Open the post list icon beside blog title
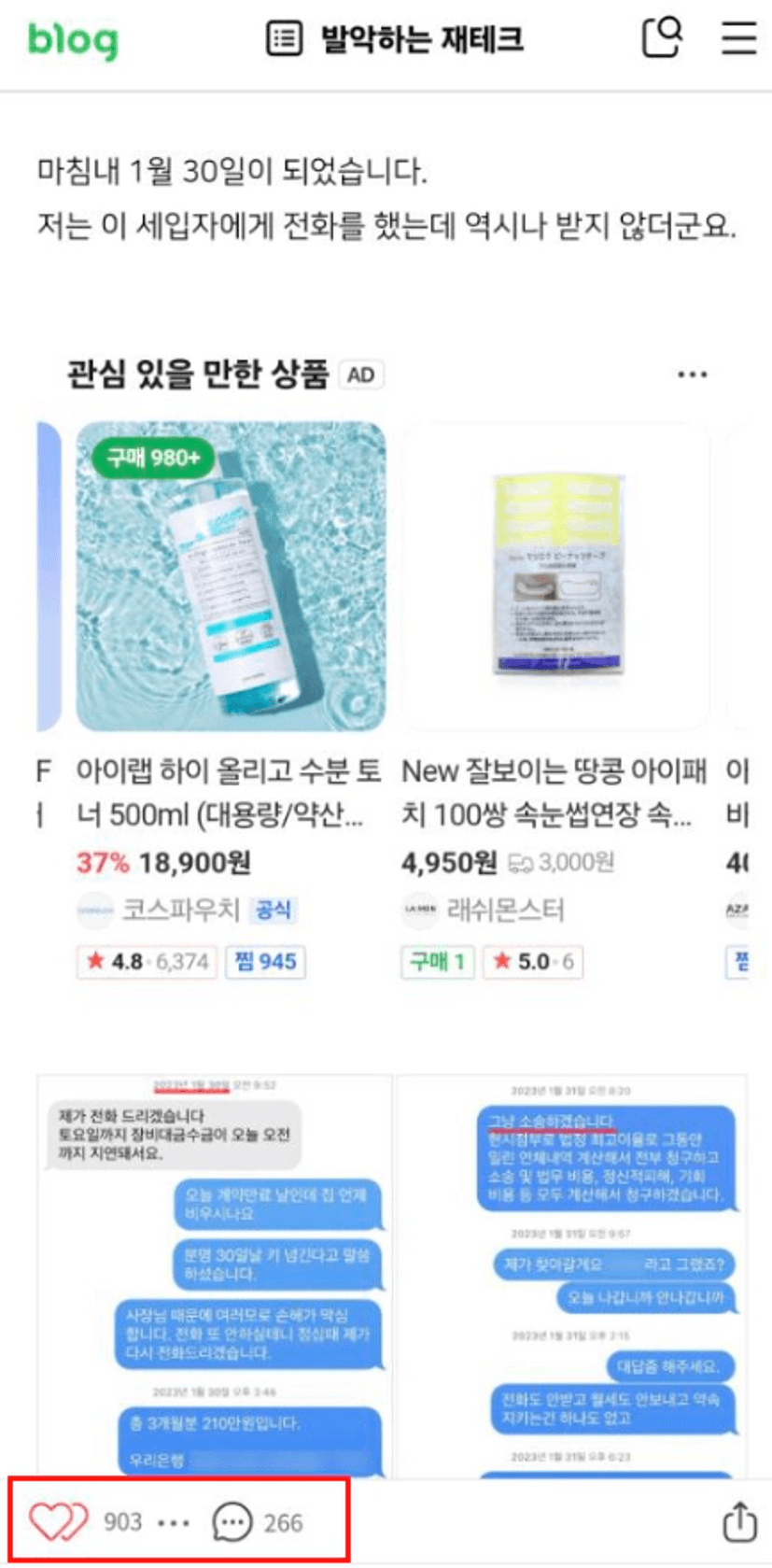The height and width of the screenshot is (1568, 772). [x=285, y=38]
